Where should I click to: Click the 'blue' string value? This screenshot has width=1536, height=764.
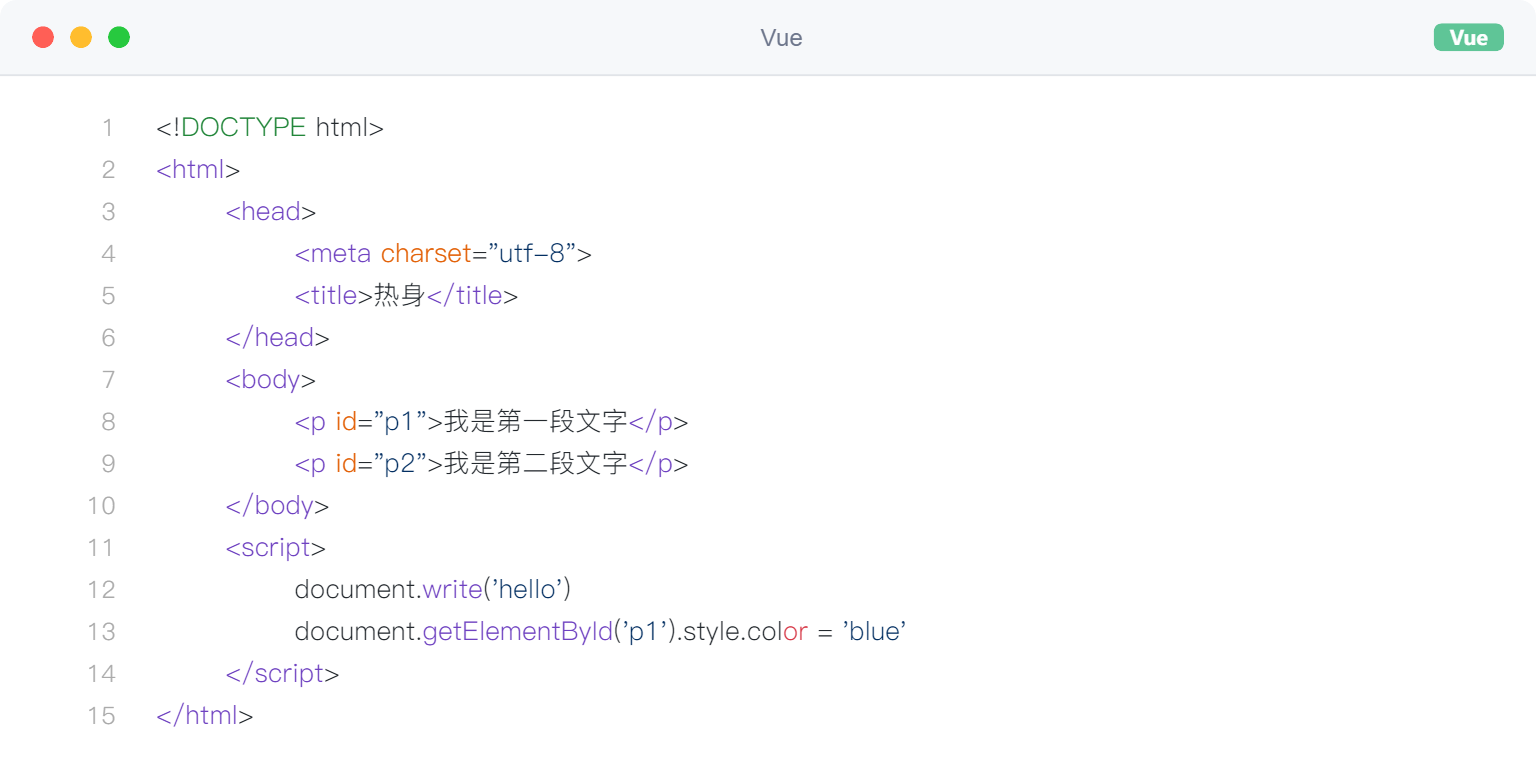point(874,632)
